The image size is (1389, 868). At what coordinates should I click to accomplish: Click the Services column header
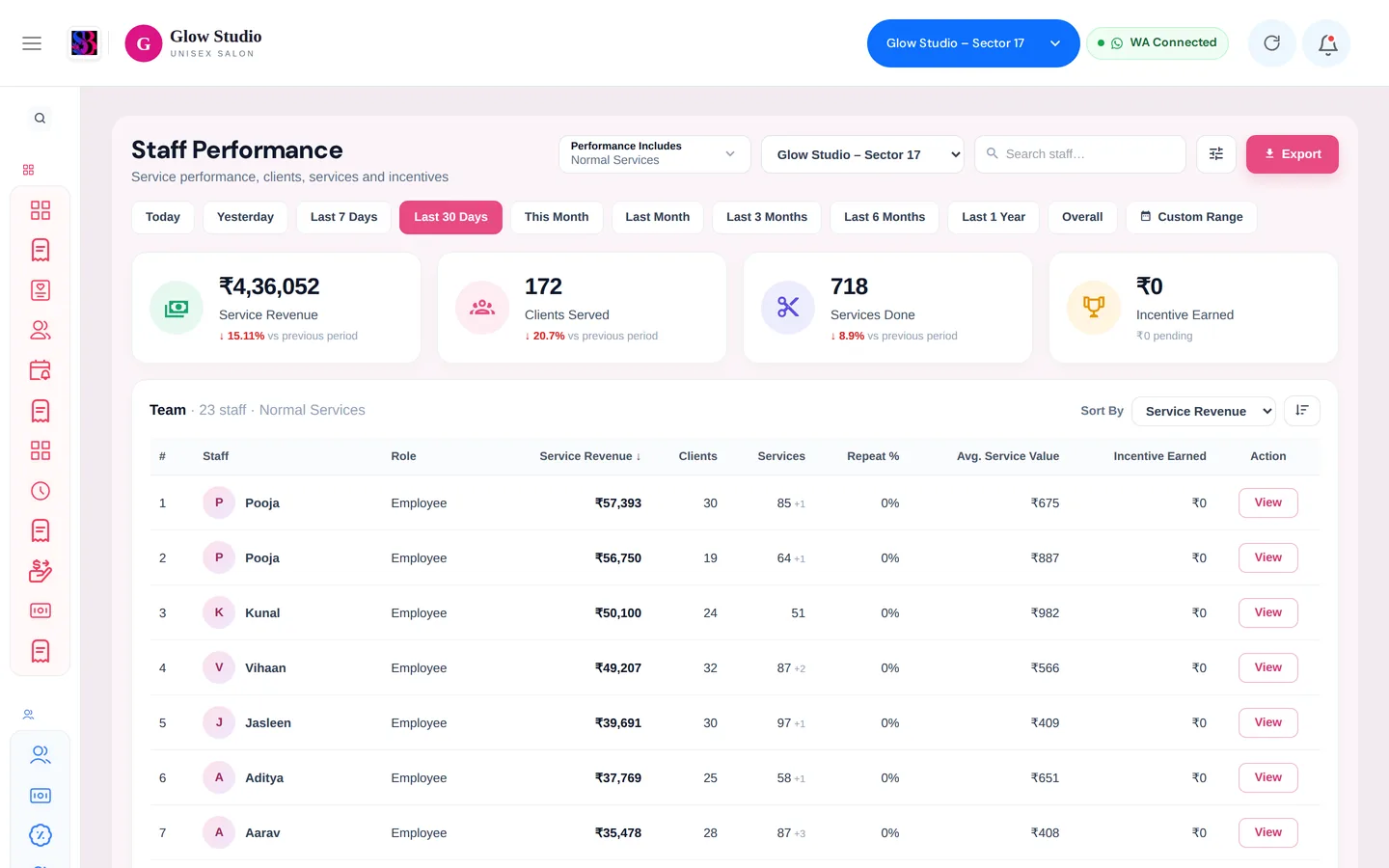[781, 456]
